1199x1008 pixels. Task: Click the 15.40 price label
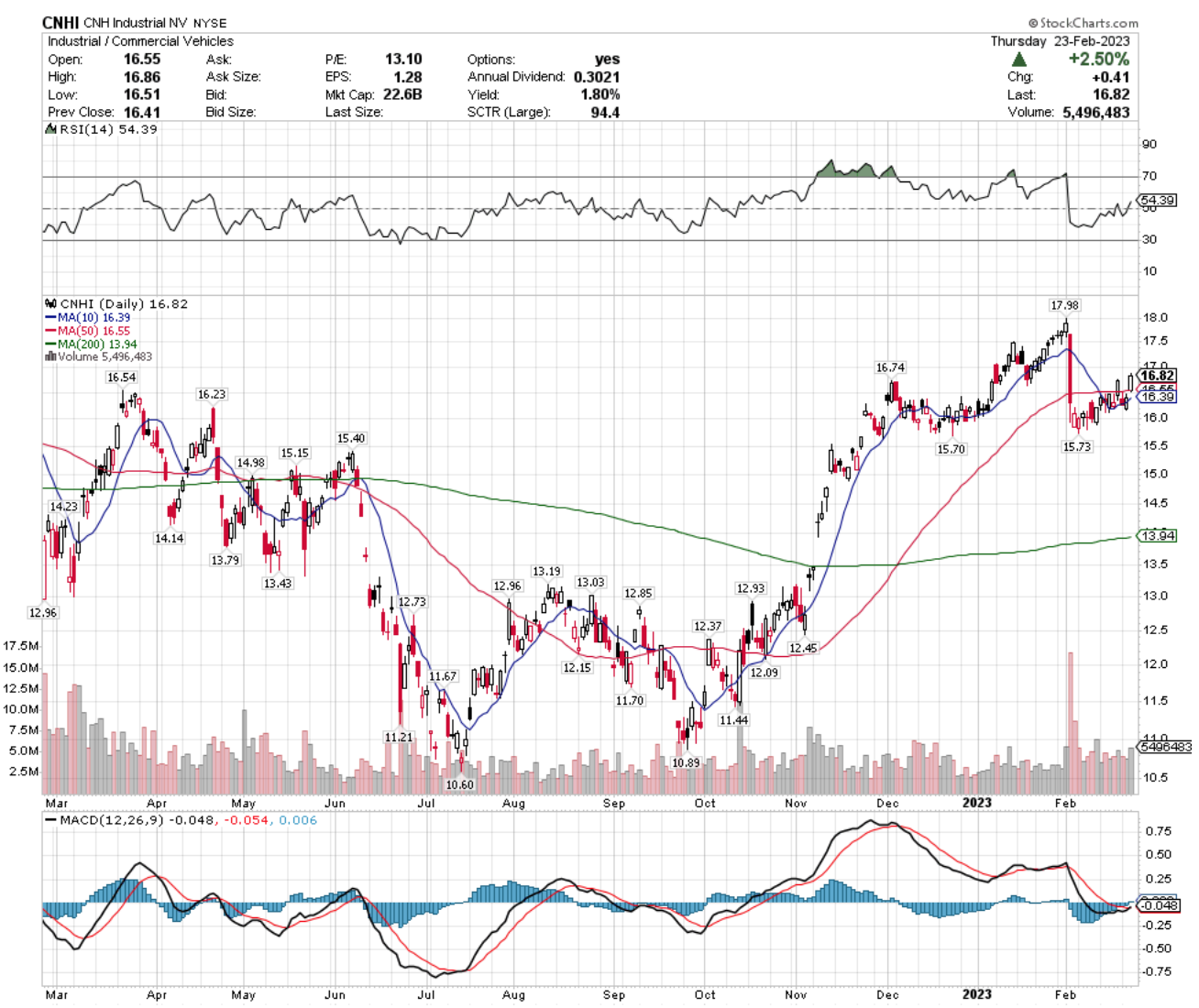(351, 439)
